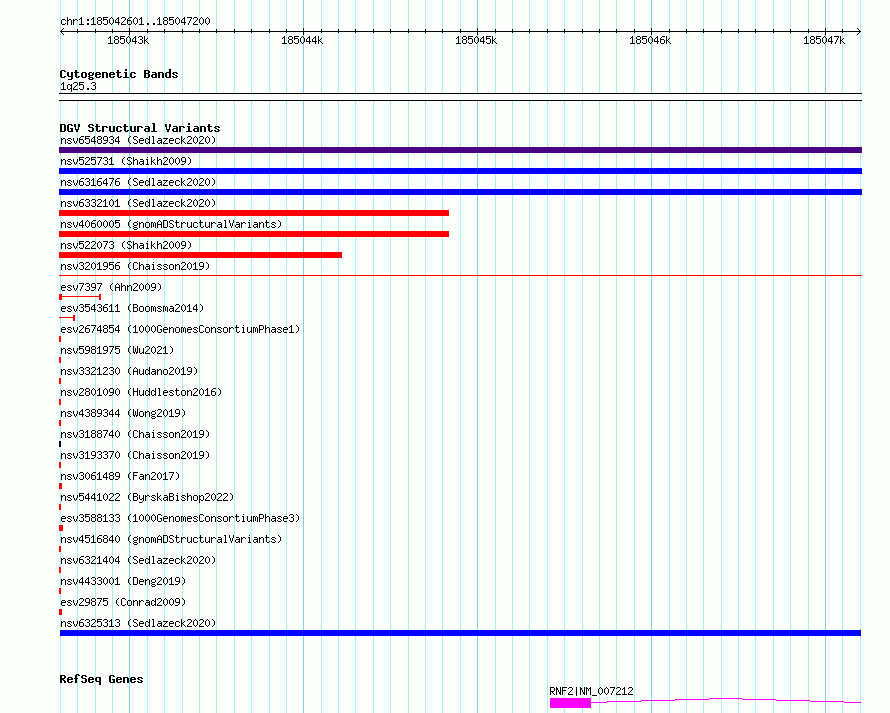Select variant label nsv3201956 (Chaisson2019)
This screenshot has height=713, width=890.
(135, 266)
